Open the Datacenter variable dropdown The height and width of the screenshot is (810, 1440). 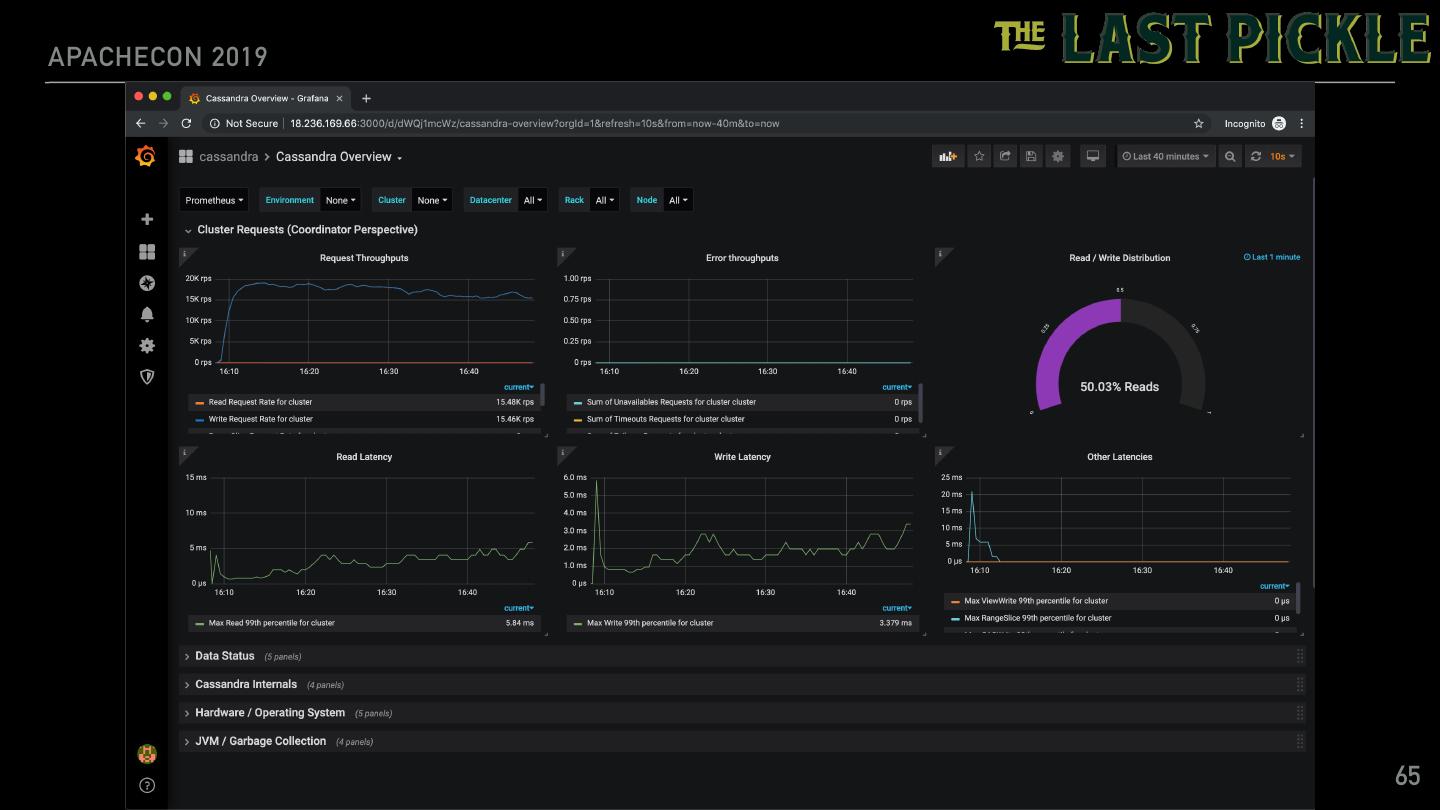point(533,200)
